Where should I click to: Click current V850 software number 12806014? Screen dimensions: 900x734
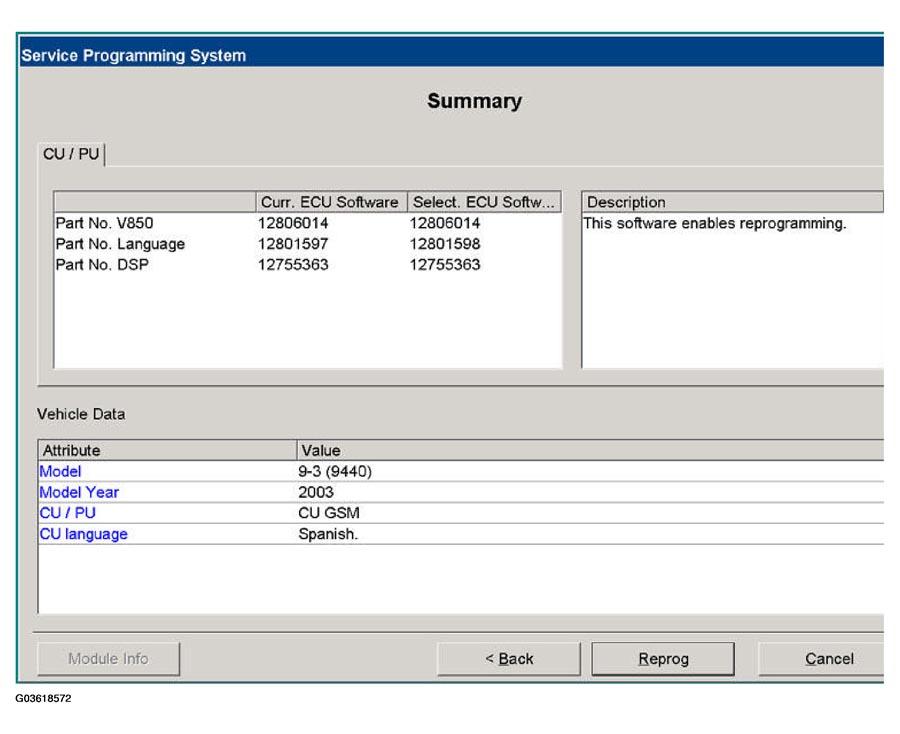click(x=293, y=223)
